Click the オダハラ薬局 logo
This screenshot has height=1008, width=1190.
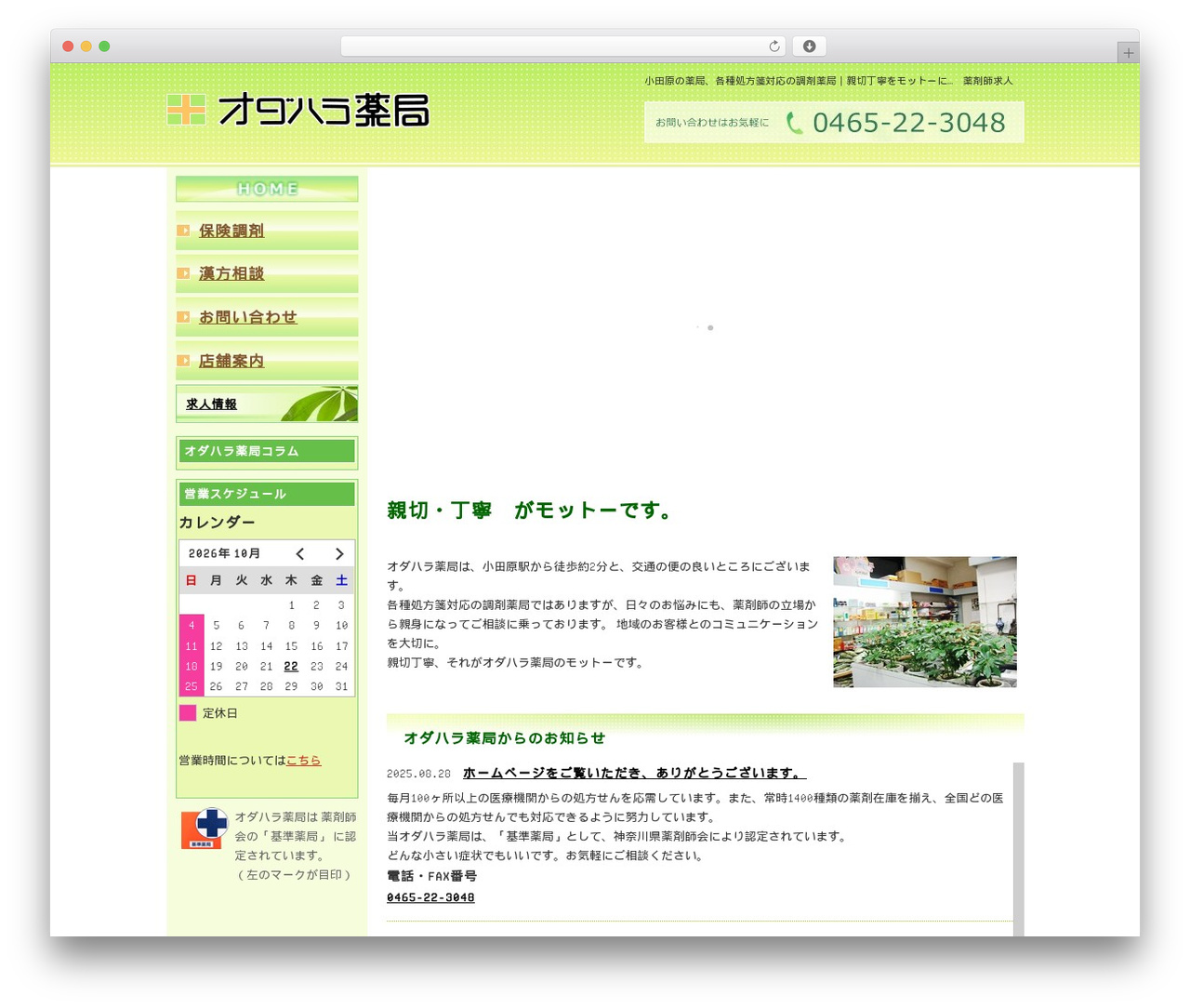coord(298,110)
